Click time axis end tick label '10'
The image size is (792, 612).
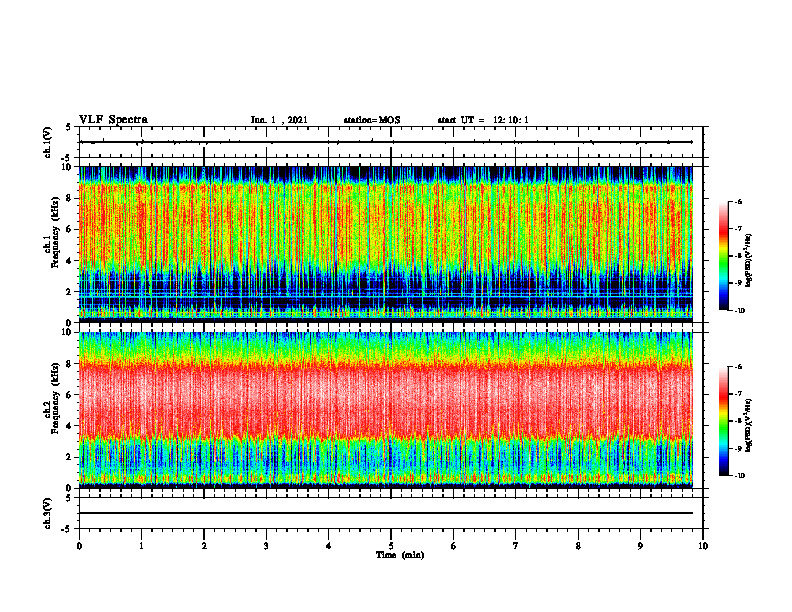pyautogui.click(x=703, y=546)
